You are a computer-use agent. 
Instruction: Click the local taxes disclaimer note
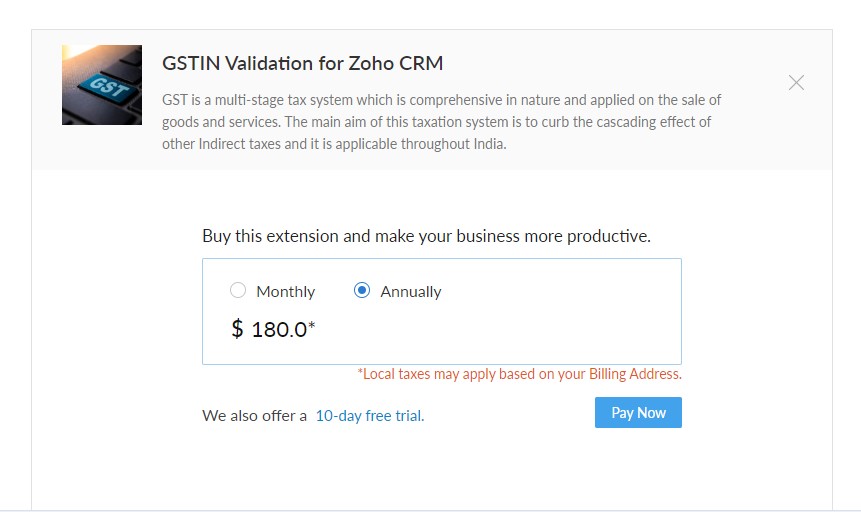[519, 375]
